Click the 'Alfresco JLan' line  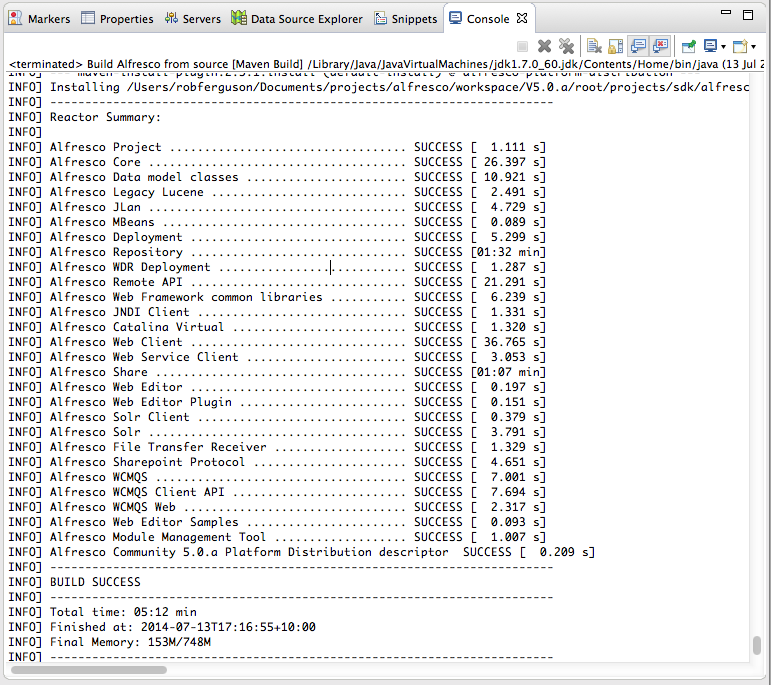coord(277,207)
